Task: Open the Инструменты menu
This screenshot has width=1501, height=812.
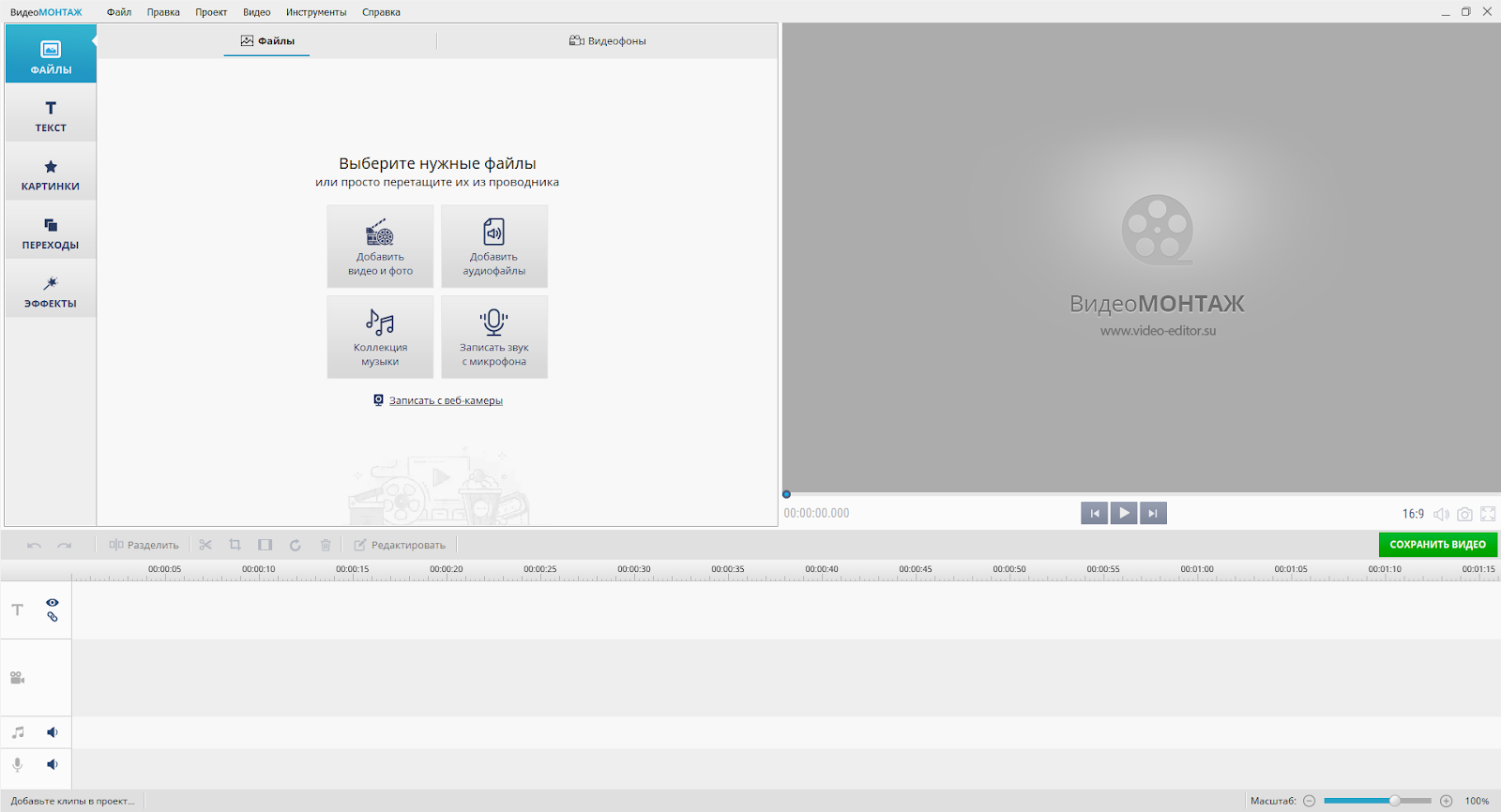Action: [316, 12]
